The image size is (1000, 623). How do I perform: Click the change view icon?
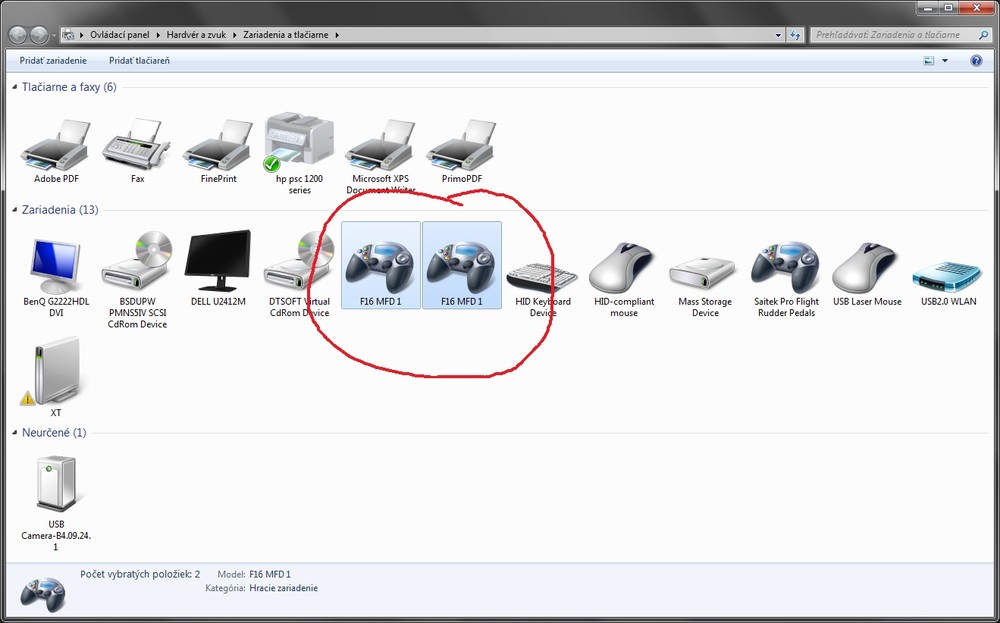point(929,61)
